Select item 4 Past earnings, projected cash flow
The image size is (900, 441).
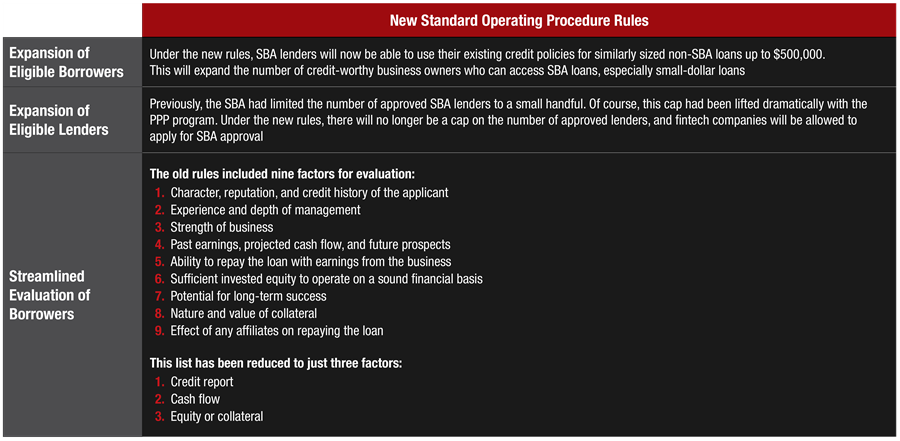click(x=302, y=245)
